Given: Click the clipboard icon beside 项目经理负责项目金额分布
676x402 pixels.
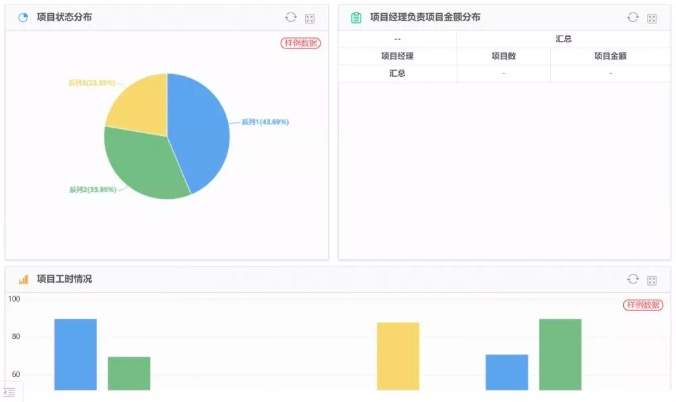Looking at the screenshot, I should point(356,18).
